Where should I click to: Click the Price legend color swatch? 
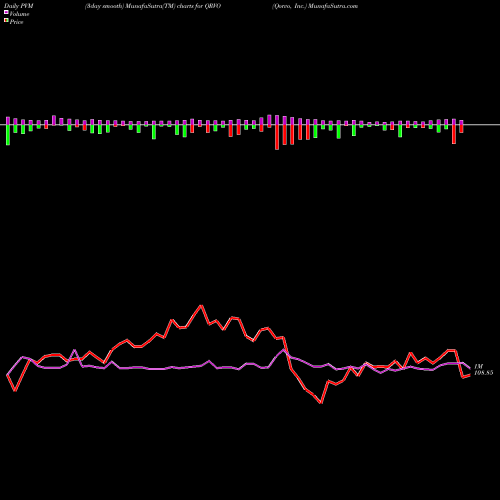click(6, 21)
